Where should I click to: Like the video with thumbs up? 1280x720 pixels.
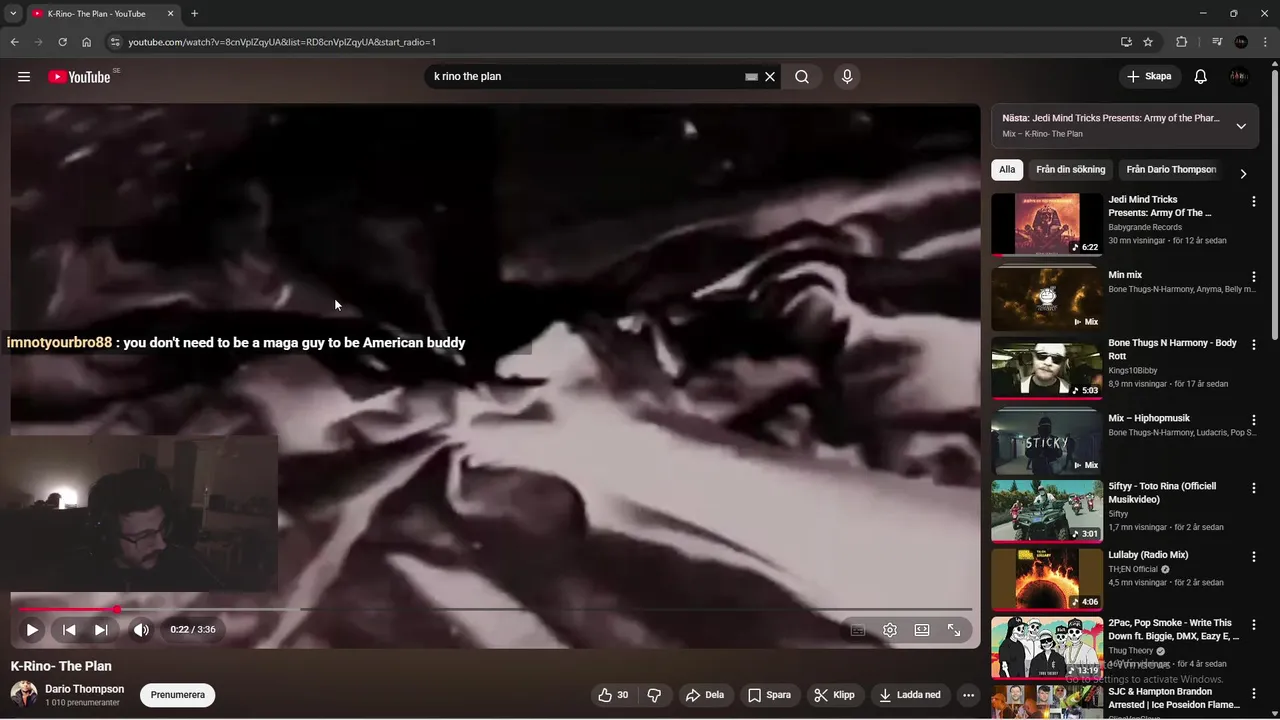coord(614,695)
